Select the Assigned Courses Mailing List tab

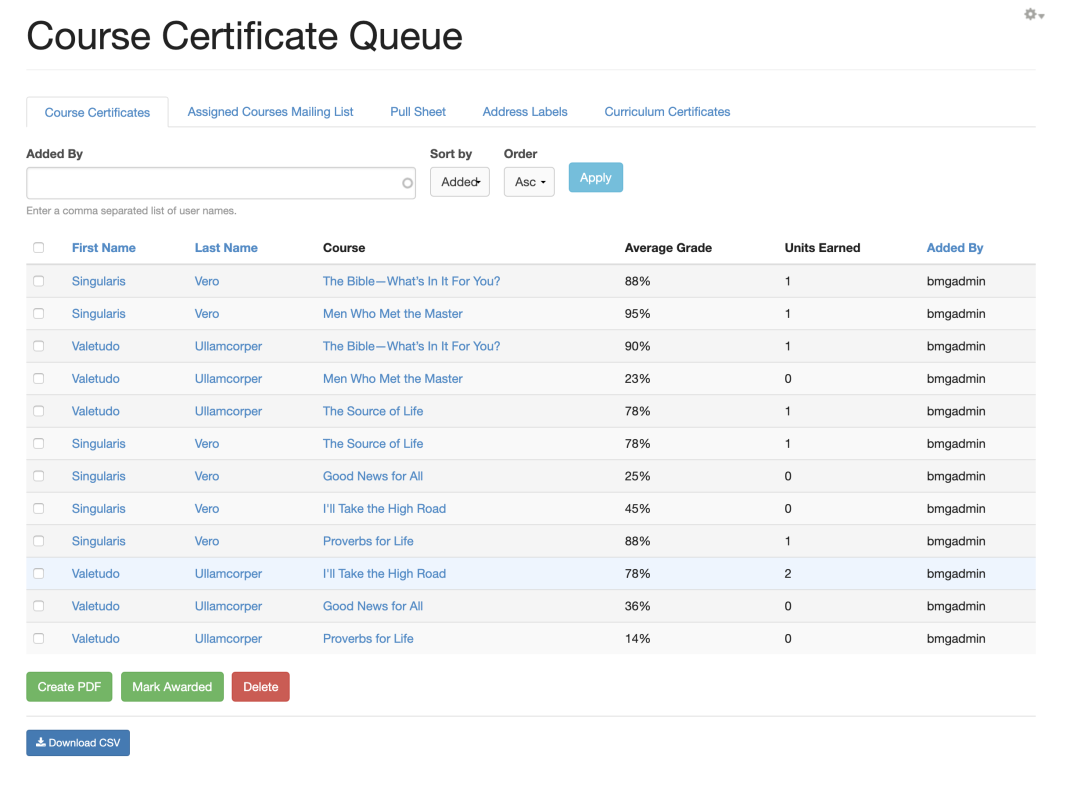[270, 112]
